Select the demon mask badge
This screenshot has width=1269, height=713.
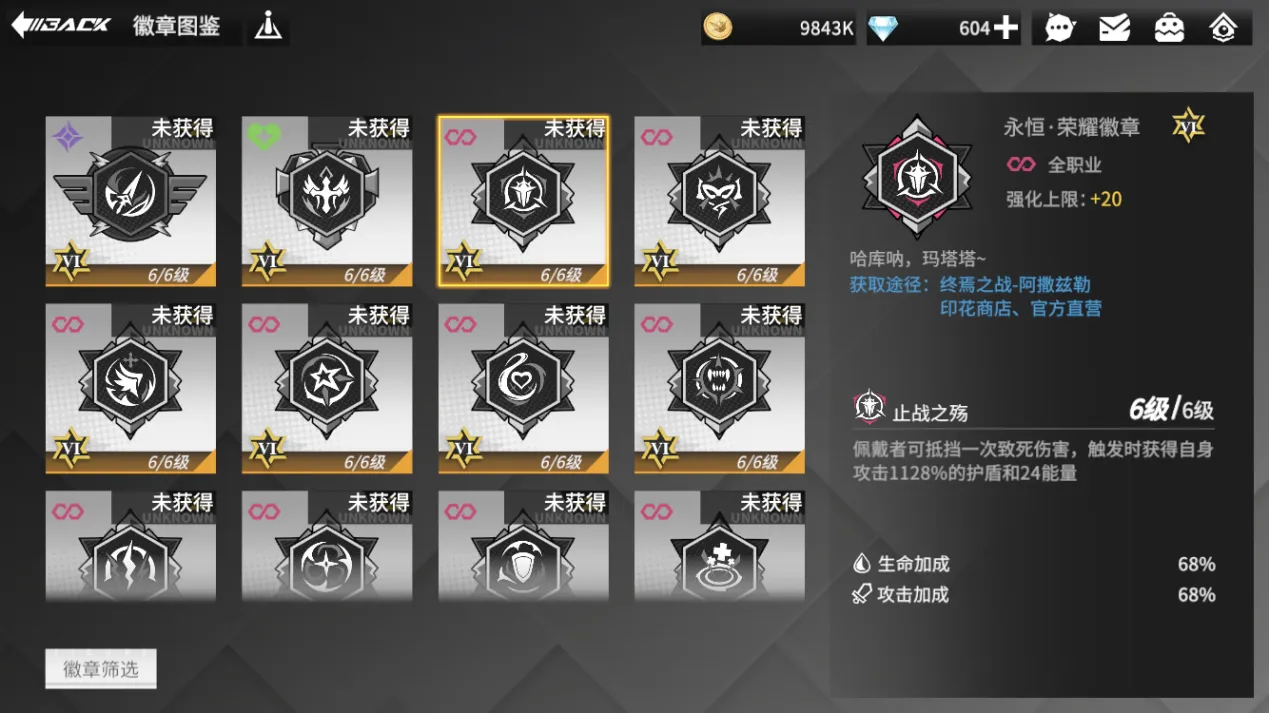(x=719, y=201)
